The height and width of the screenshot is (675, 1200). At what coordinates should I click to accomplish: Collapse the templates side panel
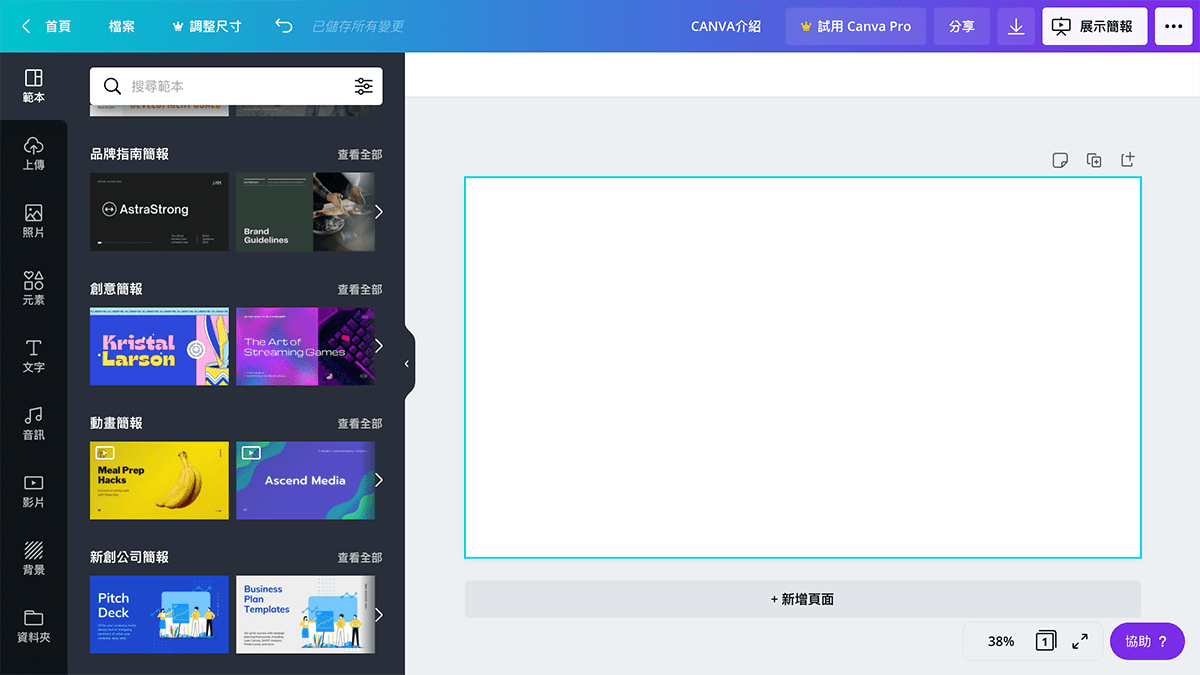pyautogui.click(x=407, y=364)
